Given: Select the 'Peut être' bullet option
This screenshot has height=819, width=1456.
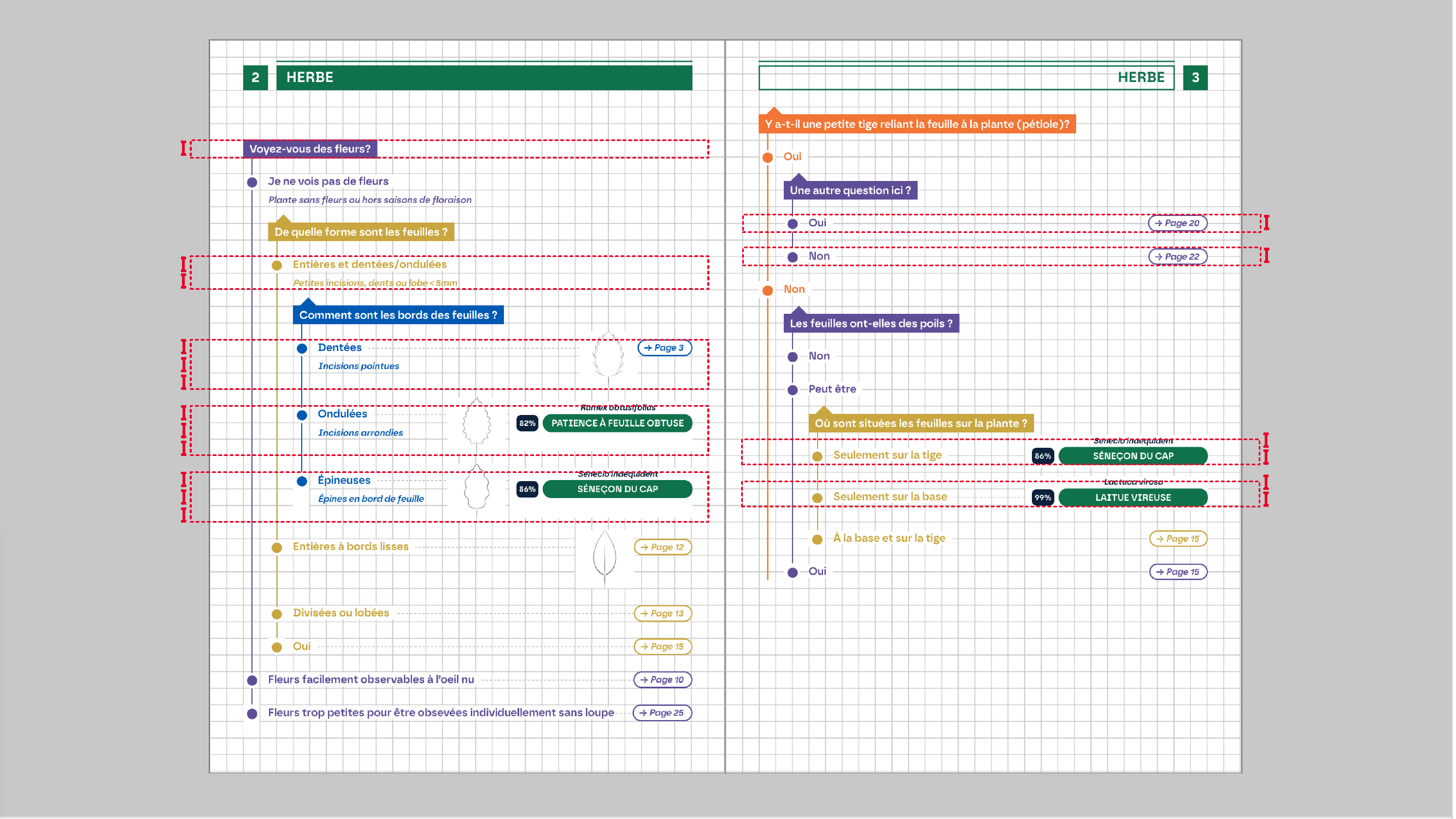Looking at the screenshot, I should click(x=794, y=390).
